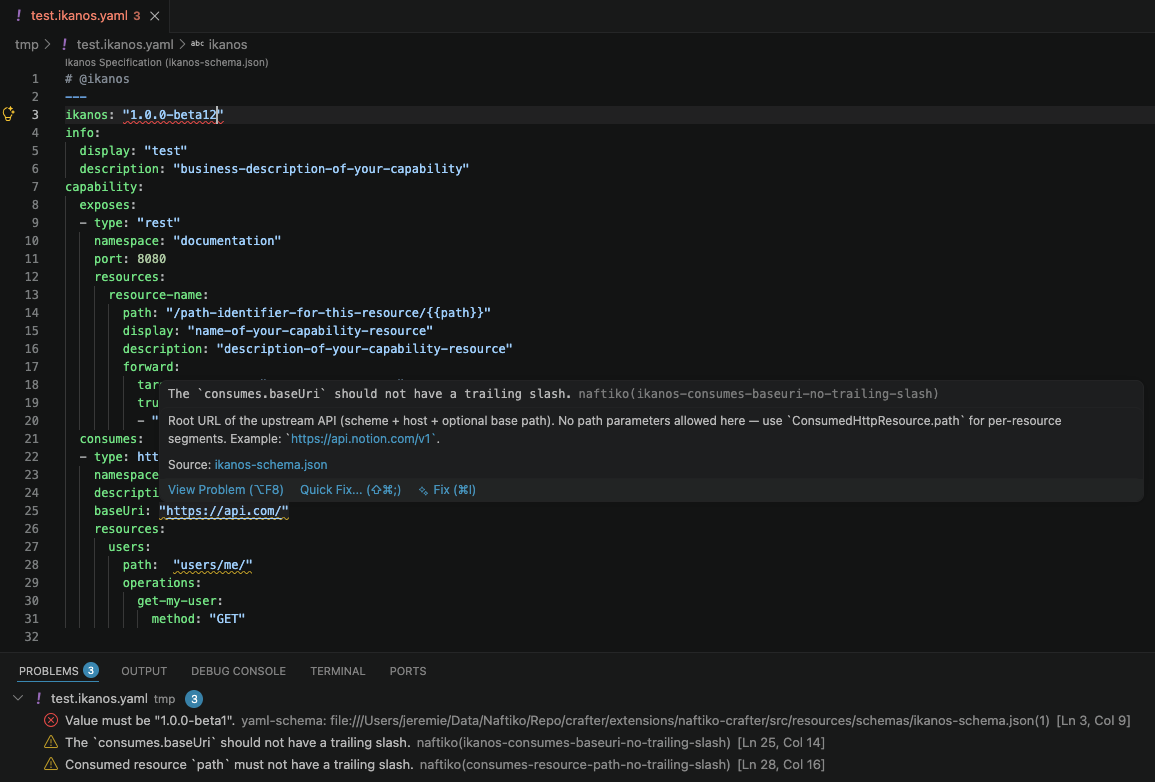Click the red error icon in Problems list

click(51, 720)
